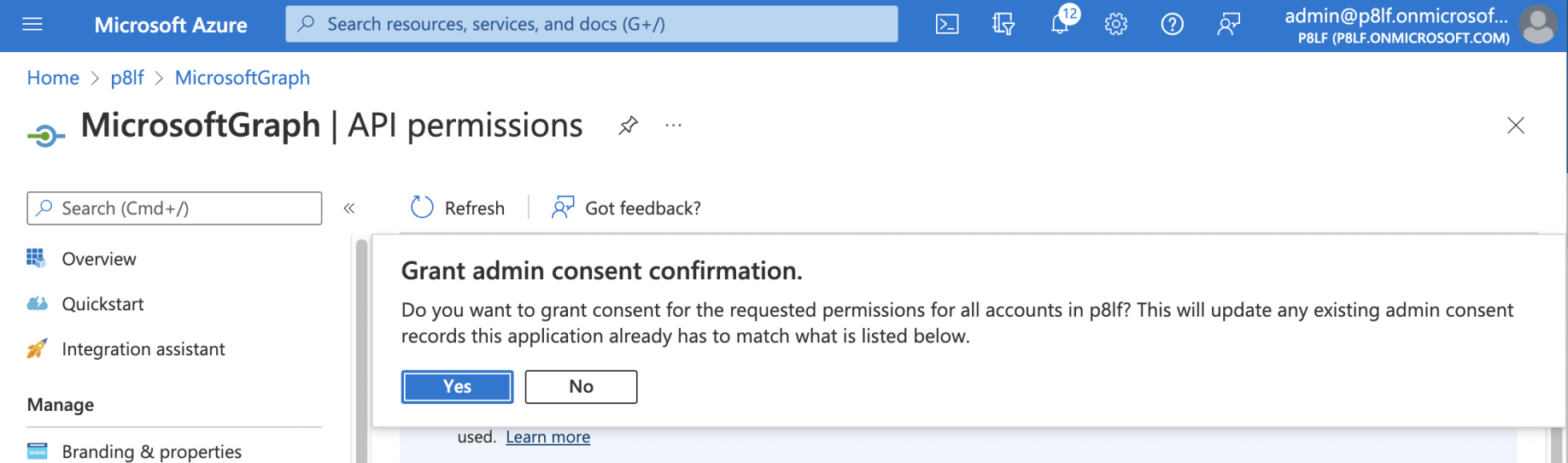This screenshot has width=1568, height=463.
Task: Click the top bar feedback icon
Action: [x=1229, y=24]
